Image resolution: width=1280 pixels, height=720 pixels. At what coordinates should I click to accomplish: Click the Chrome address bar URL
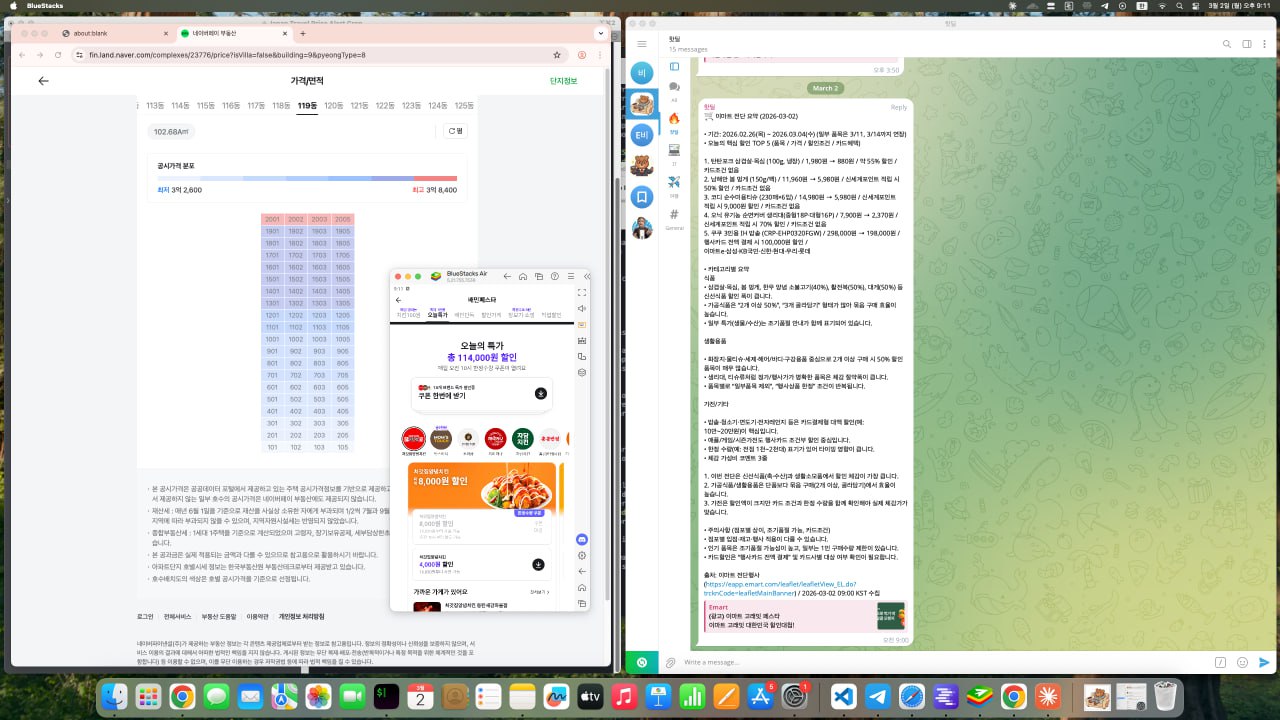click(227, 55)
